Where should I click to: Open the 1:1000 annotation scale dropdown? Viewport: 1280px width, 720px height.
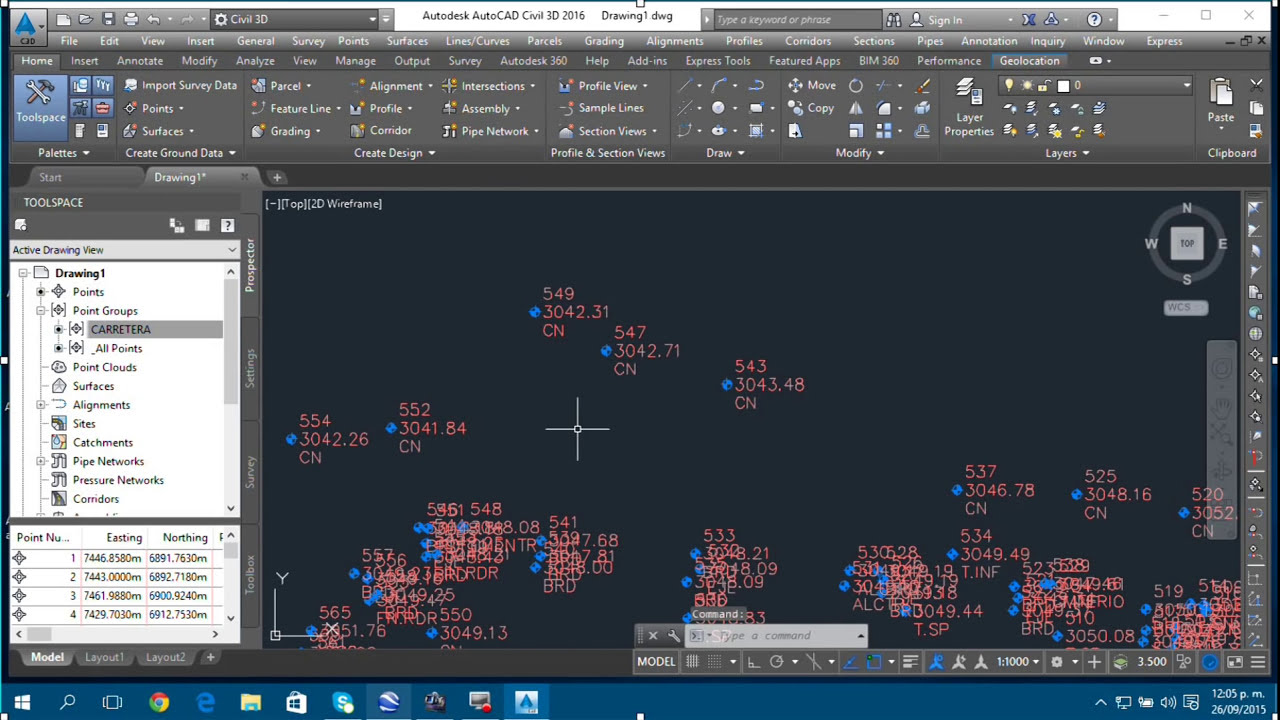1019,661
